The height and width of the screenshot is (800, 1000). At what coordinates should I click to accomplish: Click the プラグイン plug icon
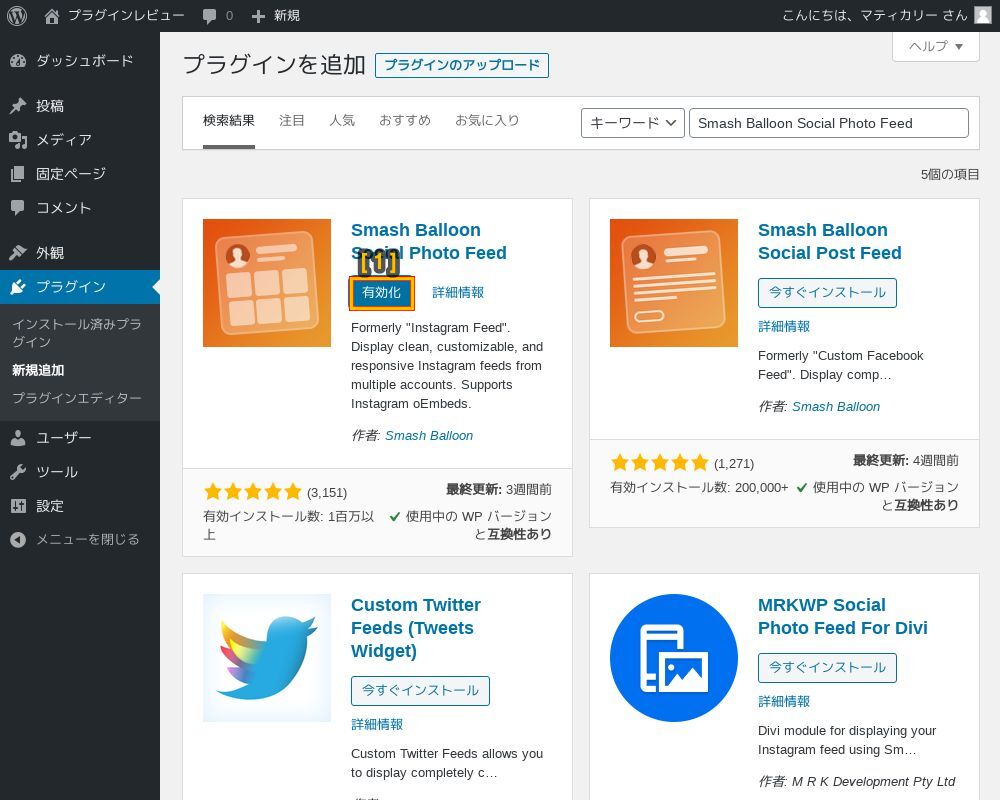[x=18, y=286]
